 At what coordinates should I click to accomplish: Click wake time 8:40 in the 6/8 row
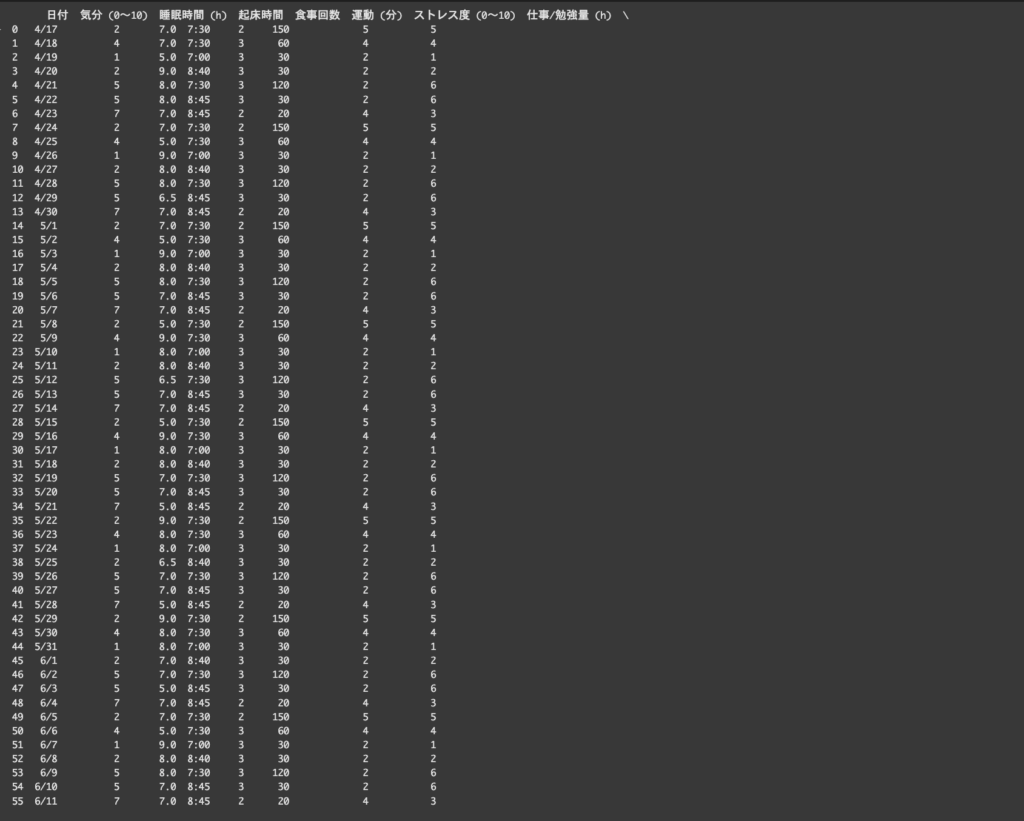(199, 759)
